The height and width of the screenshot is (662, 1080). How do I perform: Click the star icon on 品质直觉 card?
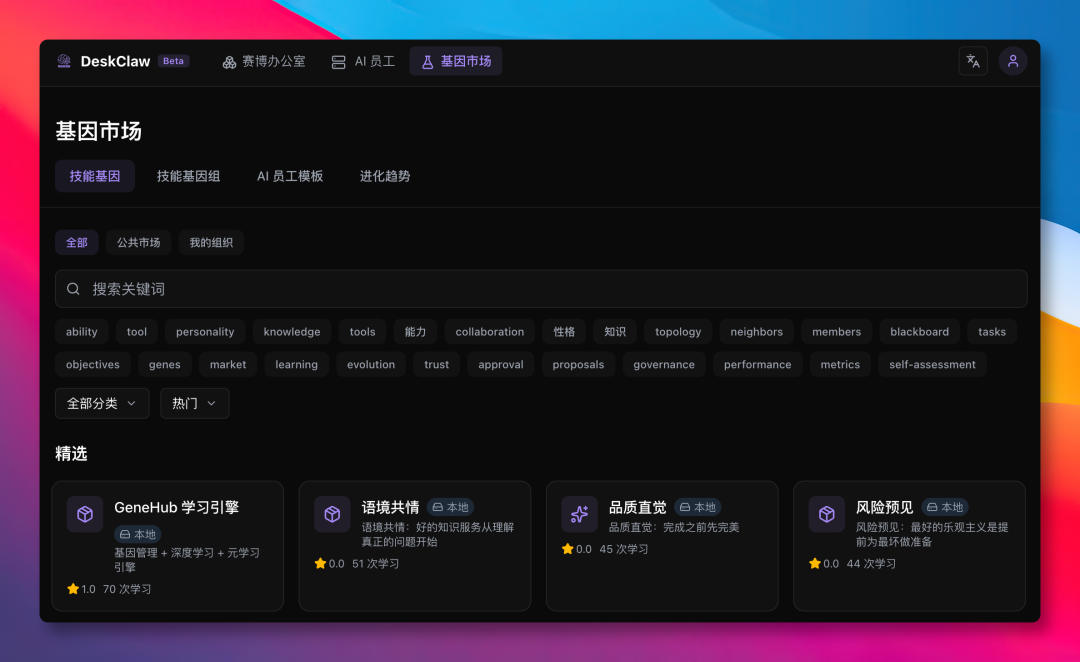click(568, 549)
